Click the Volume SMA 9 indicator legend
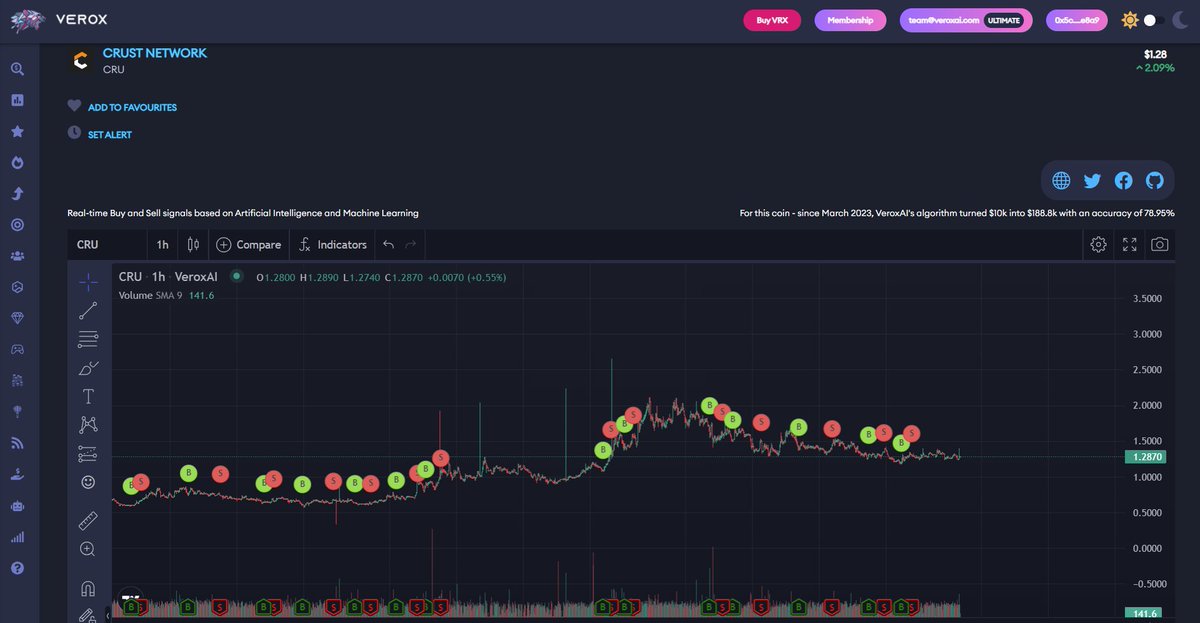The height and width of the screenshot is (623, 1200). click(167, 296)
